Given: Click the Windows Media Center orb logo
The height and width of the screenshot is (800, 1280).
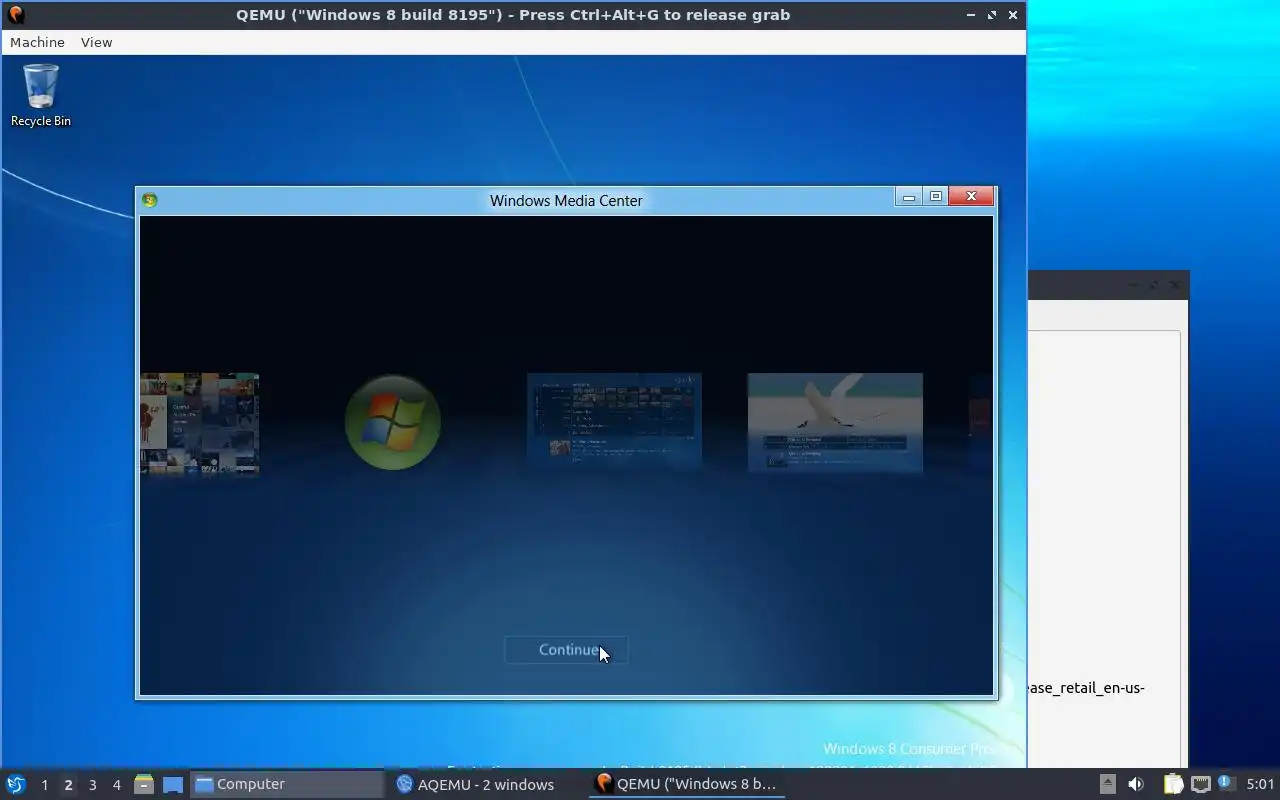Looking at the screenshot, I should point(393,422).
